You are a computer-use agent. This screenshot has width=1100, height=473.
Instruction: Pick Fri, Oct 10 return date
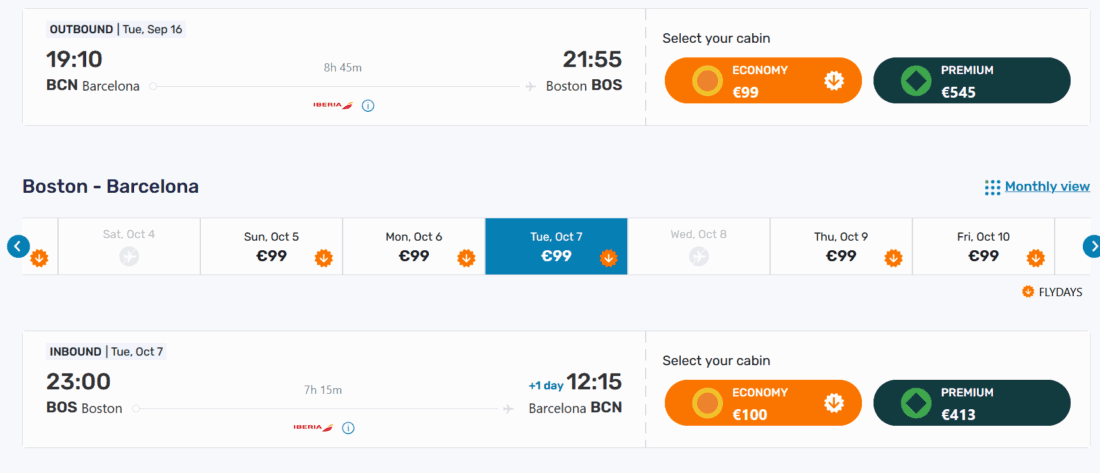coord(983,246)
